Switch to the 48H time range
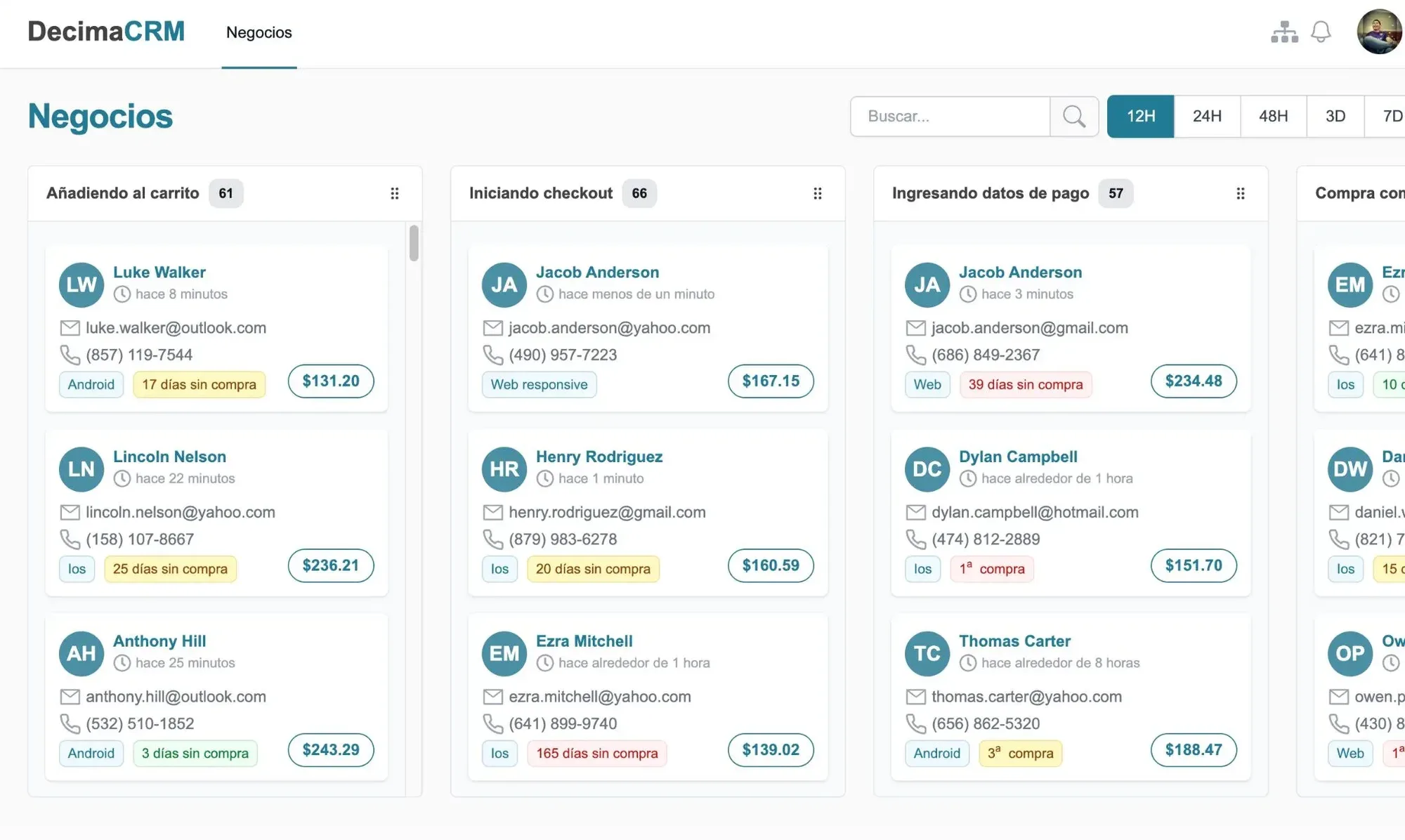 (1273, 116)
